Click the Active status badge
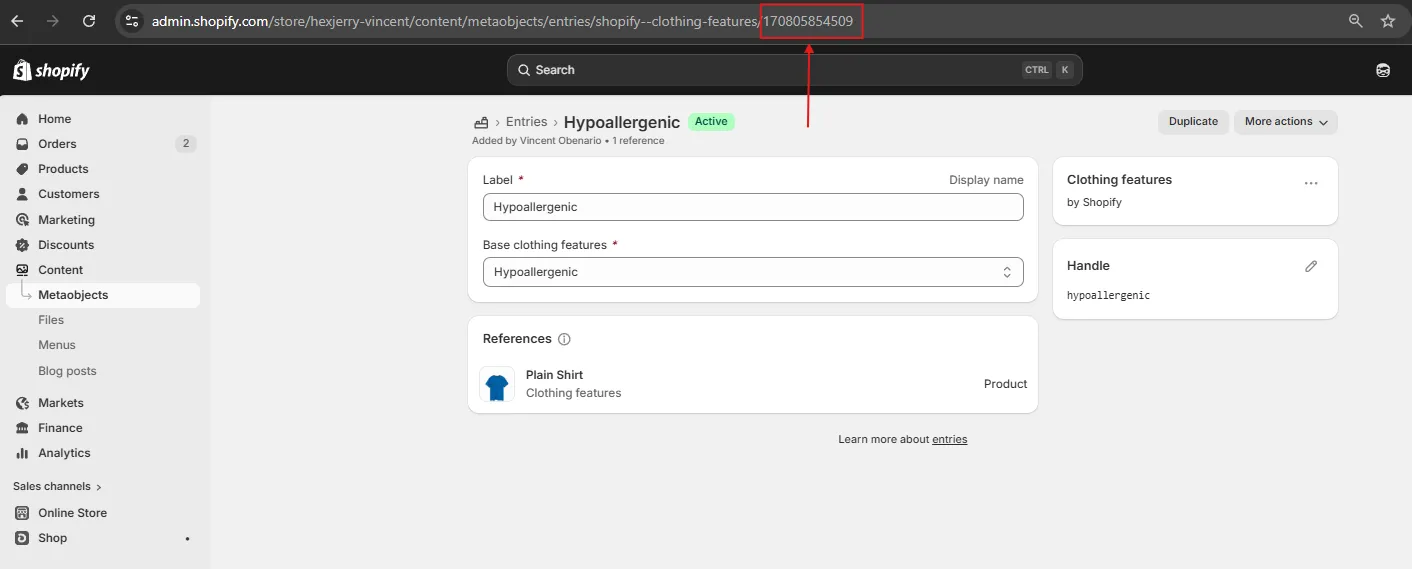Screen dimensions: 1412x569 click(711, 121)
